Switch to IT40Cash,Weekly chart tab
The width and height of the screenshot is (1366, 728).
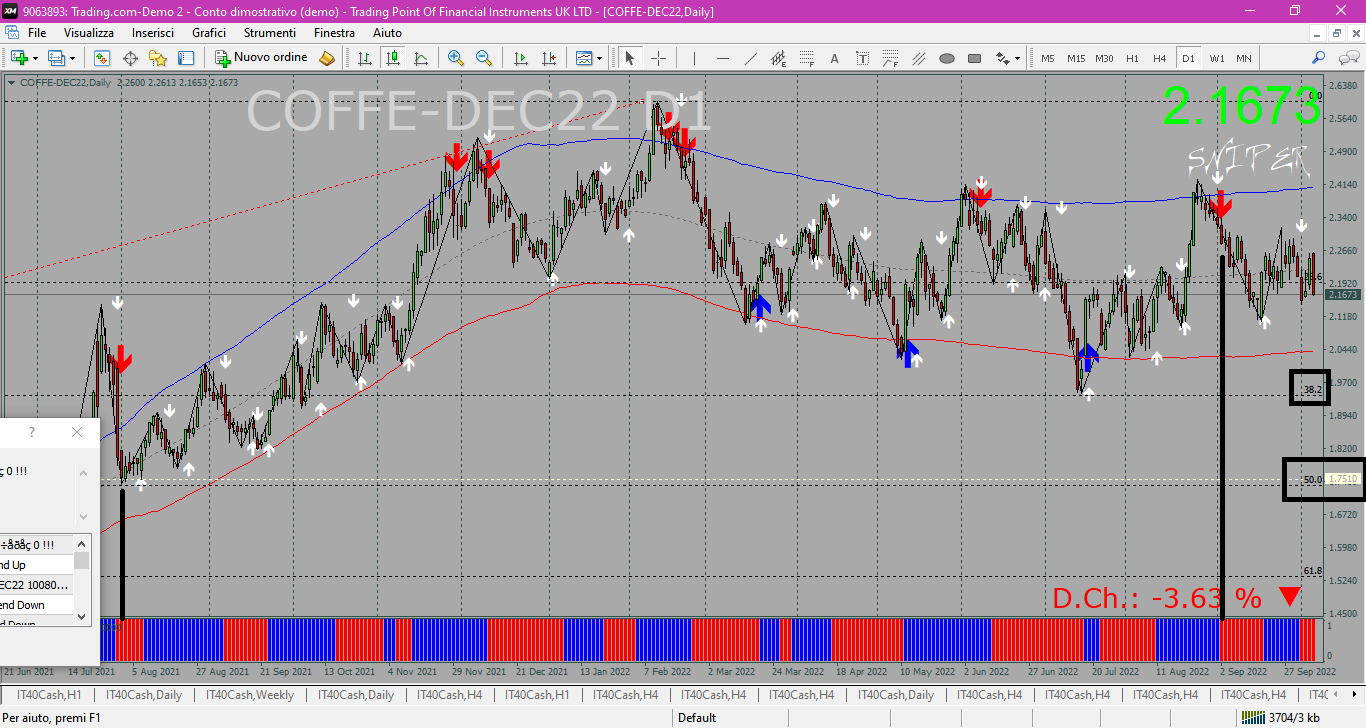click(x=249, y=694)
